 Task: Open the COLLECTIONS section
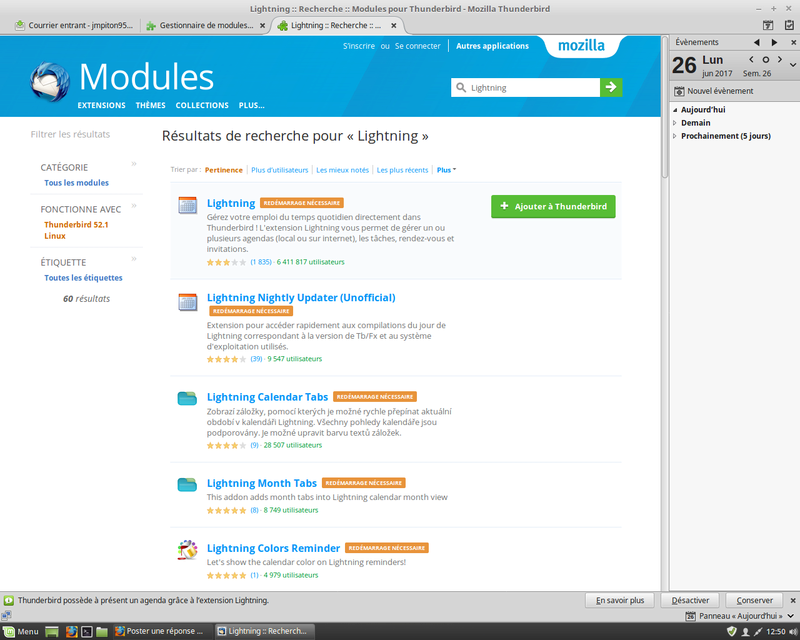(202, 105)
